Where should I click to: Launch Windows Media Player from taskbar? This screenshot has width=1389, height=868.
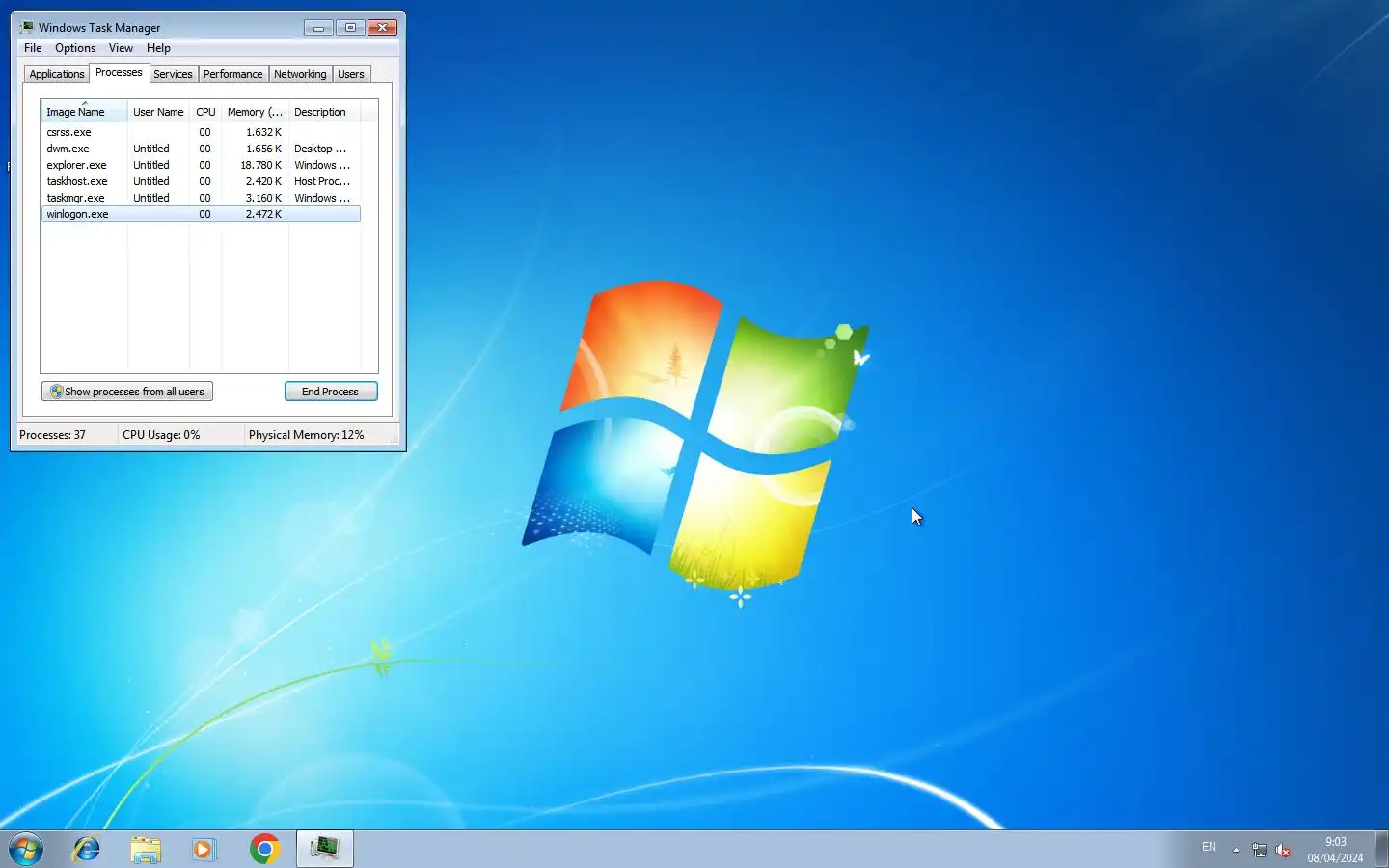(x=204, y=849)
